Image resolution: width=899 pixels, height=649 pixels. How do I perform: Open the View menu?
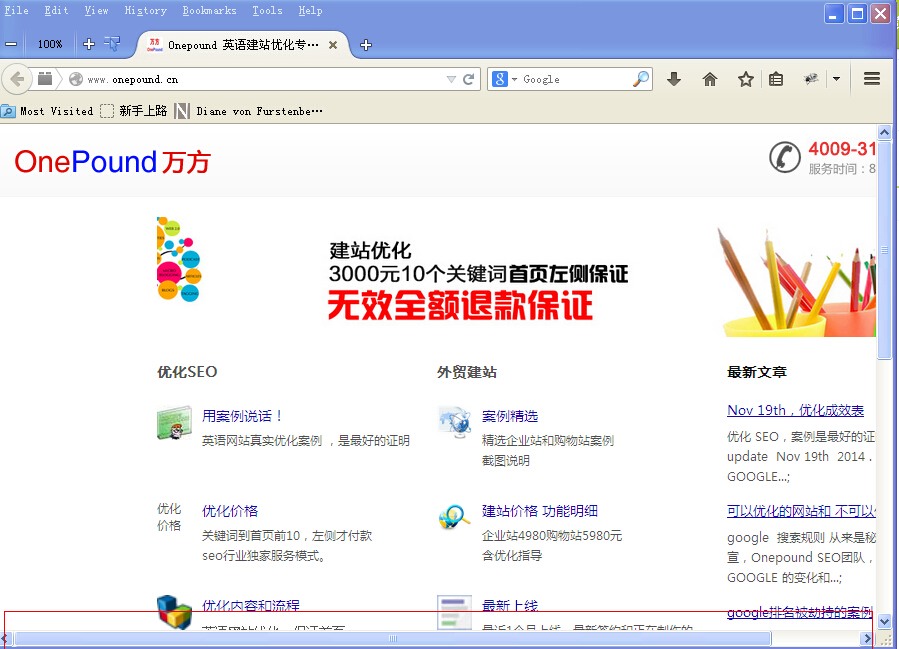click(96, 10)
